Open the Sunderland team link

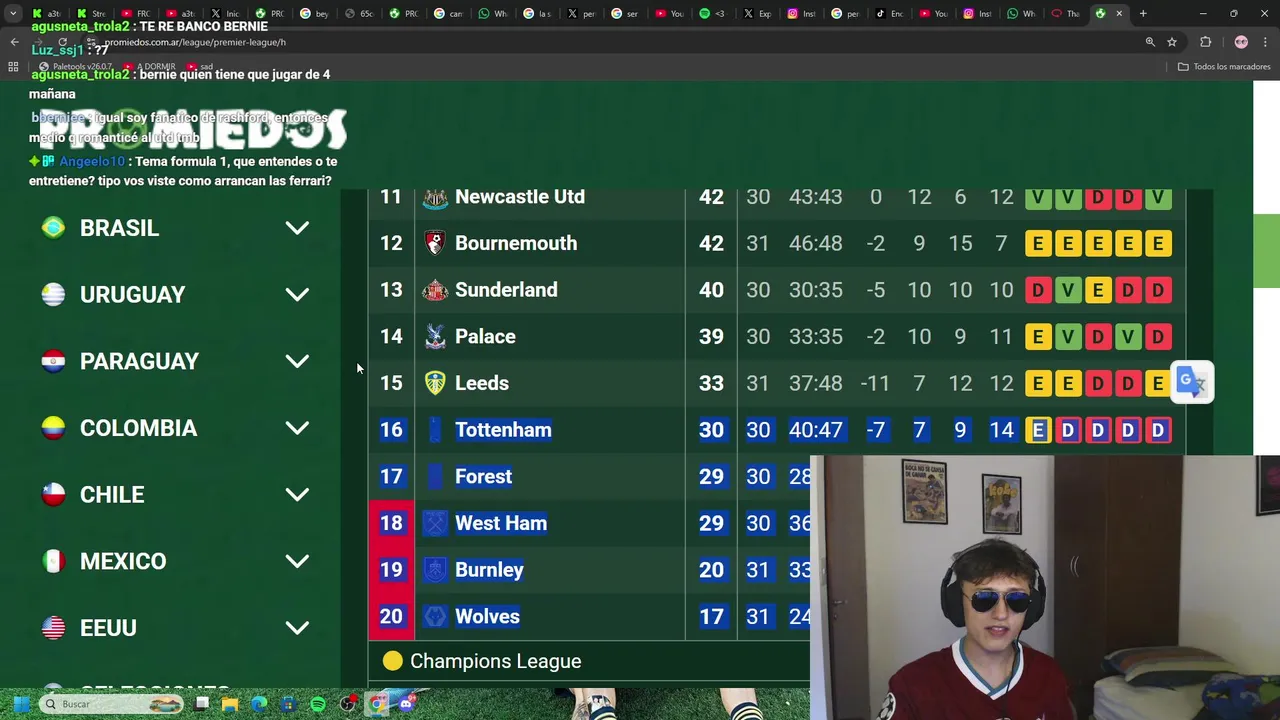click(x=506, y=290)
